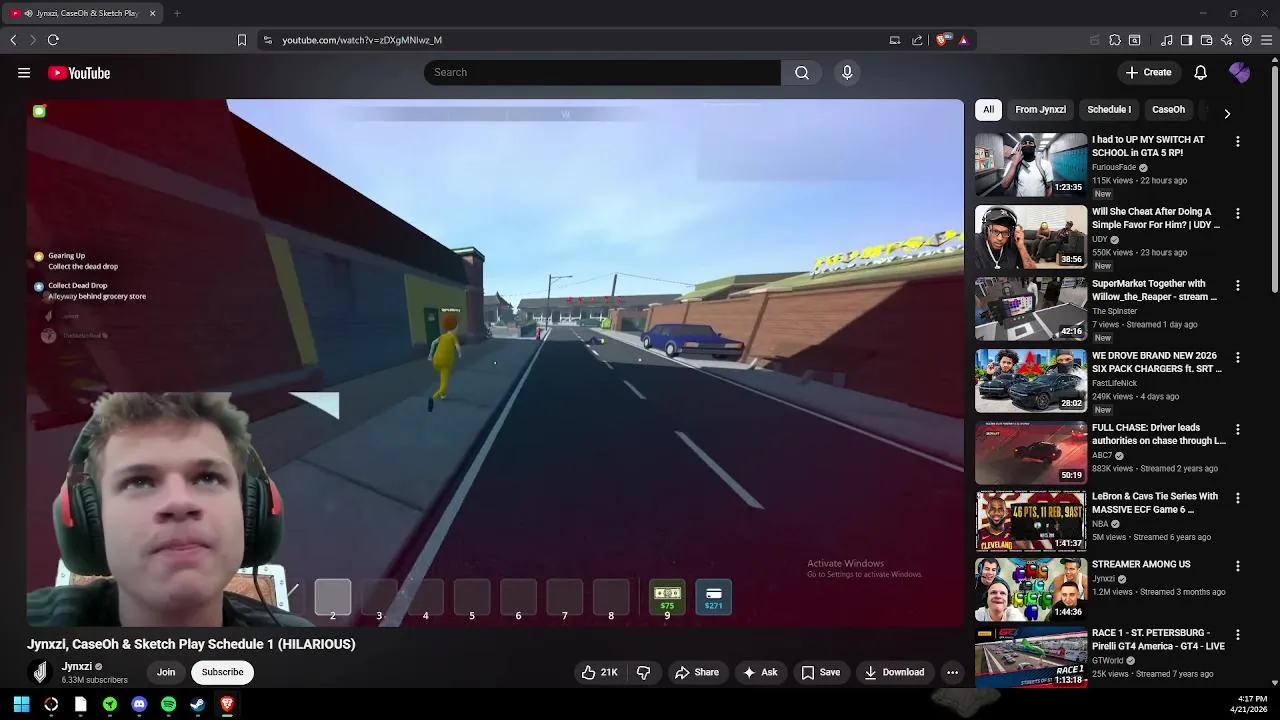
Task: Share this page from the address bar
Action: [x=917, y=40]
